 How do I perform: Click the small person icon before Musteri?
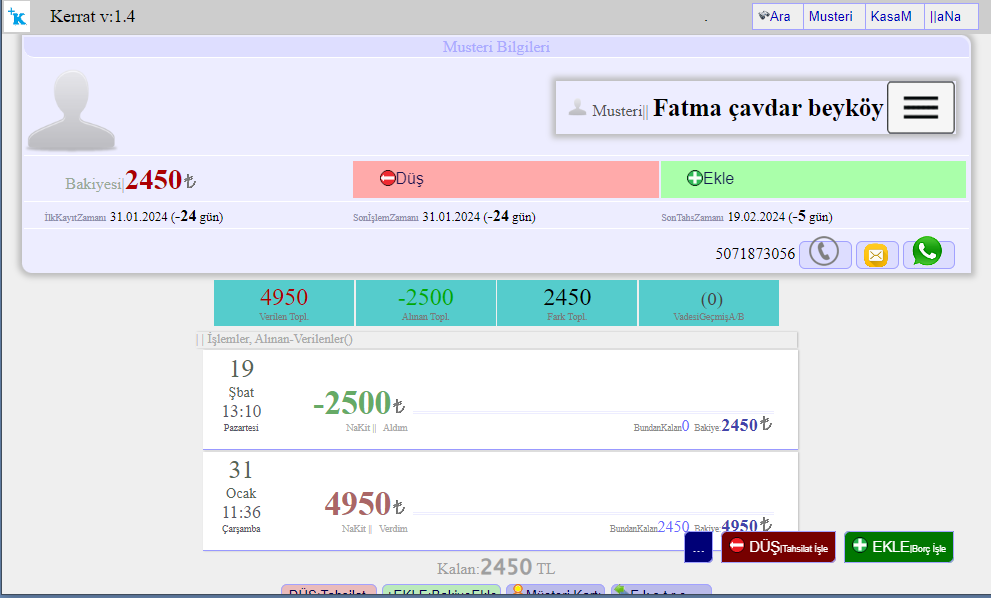click(x=577, y=108)
